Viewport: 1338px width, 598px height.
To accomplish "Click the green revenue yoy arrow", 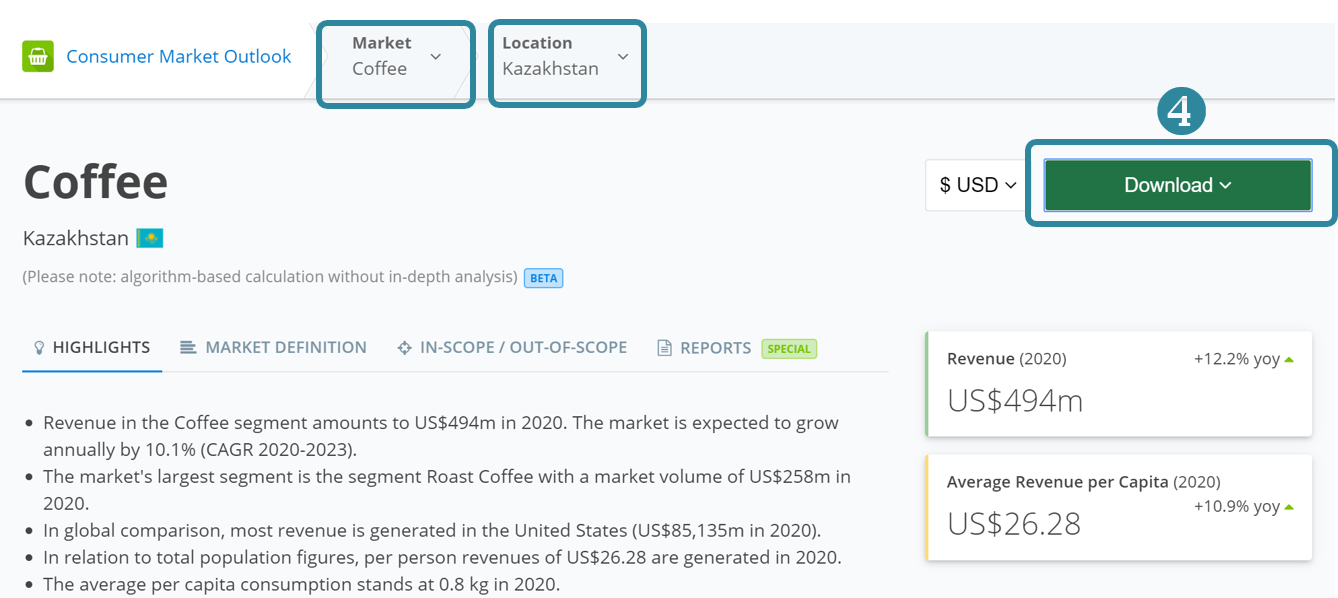I will (1289, 360).
